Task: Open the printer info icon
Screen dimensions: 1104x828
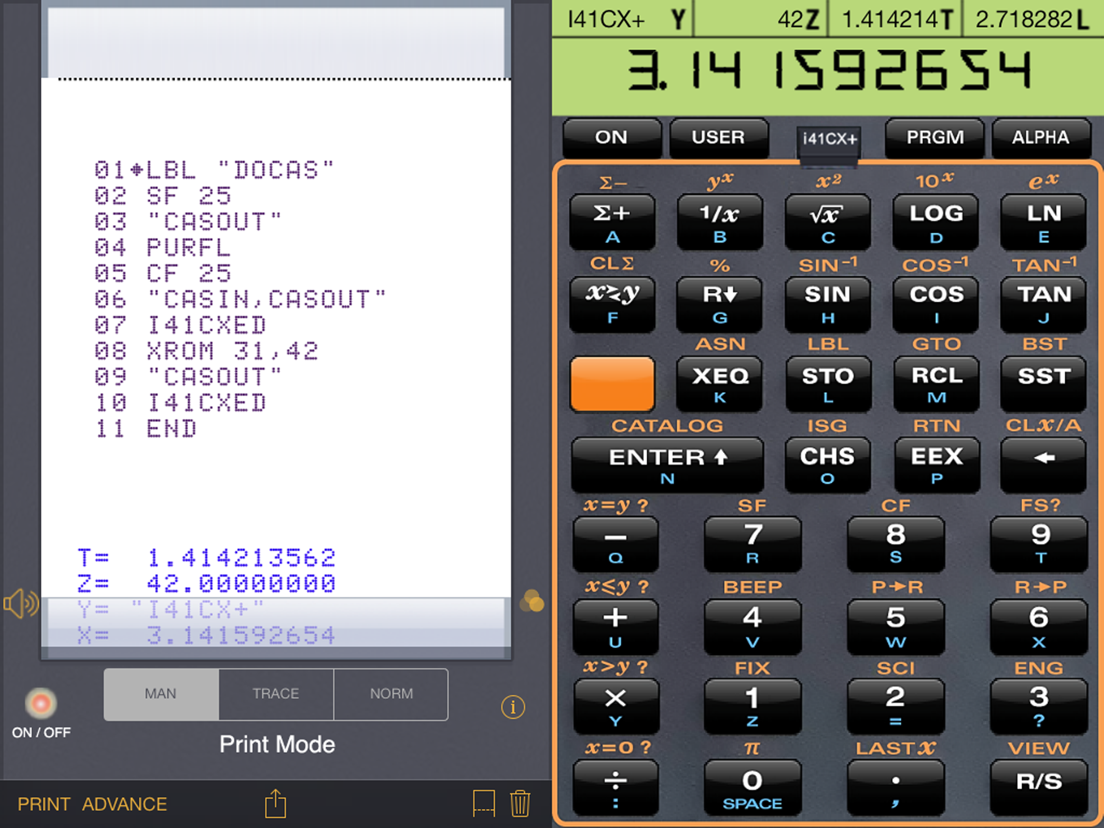Action: tap(513, 707)
